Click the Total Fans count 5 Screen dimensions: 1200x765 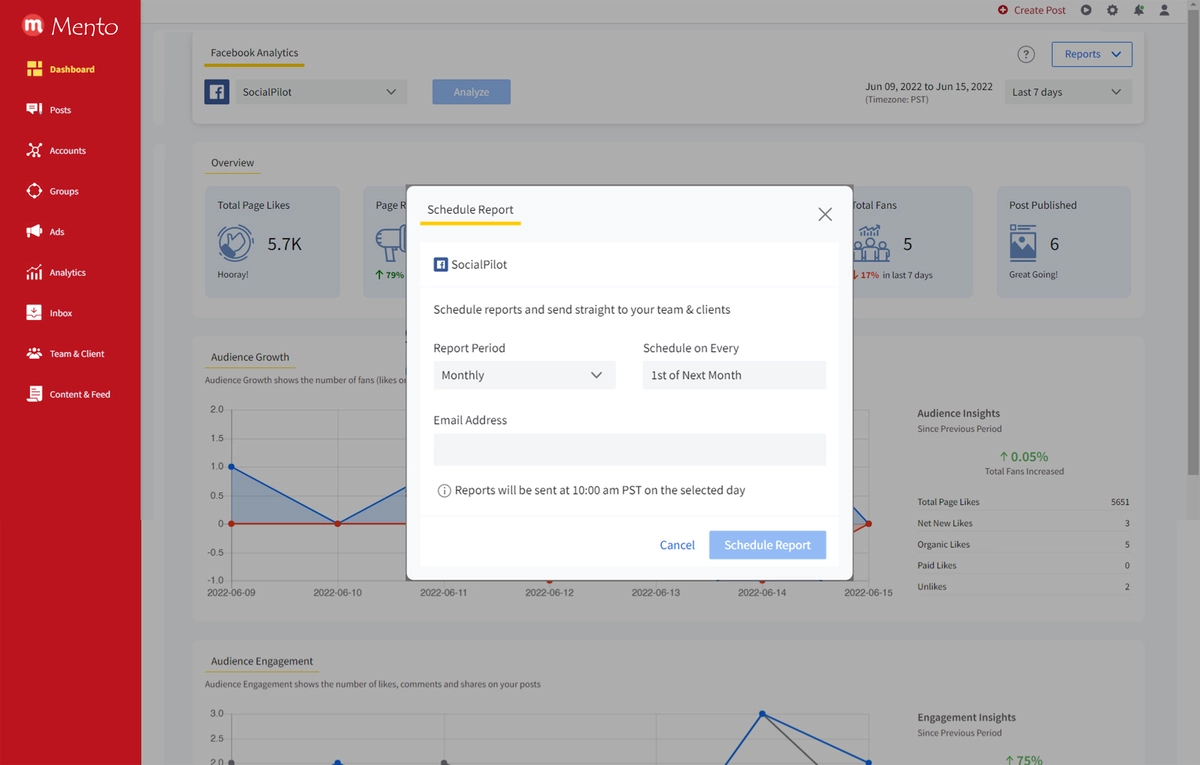pos(907,244)
